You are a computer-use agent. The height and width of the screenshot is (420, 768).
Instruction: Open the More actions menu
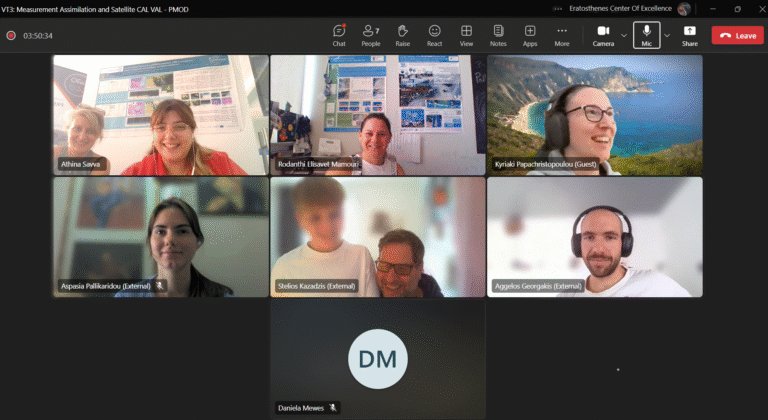pyautogui.click(x=562, y=35)
